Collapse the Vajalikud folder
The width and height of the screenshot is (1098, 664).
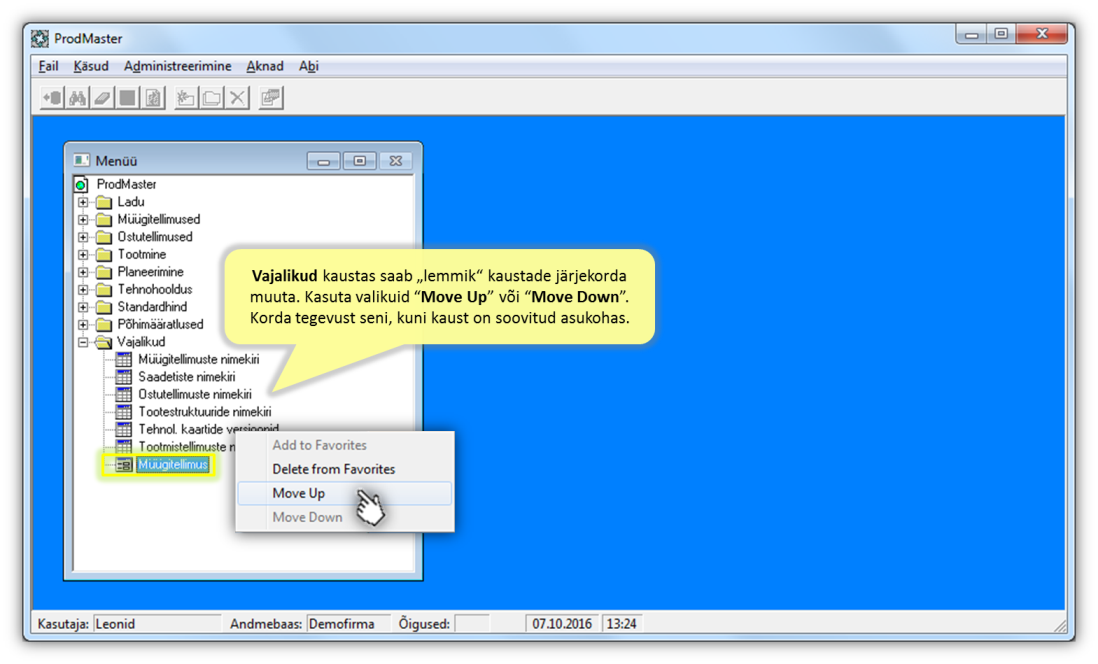pyautogui.click(x=83, y=342)
